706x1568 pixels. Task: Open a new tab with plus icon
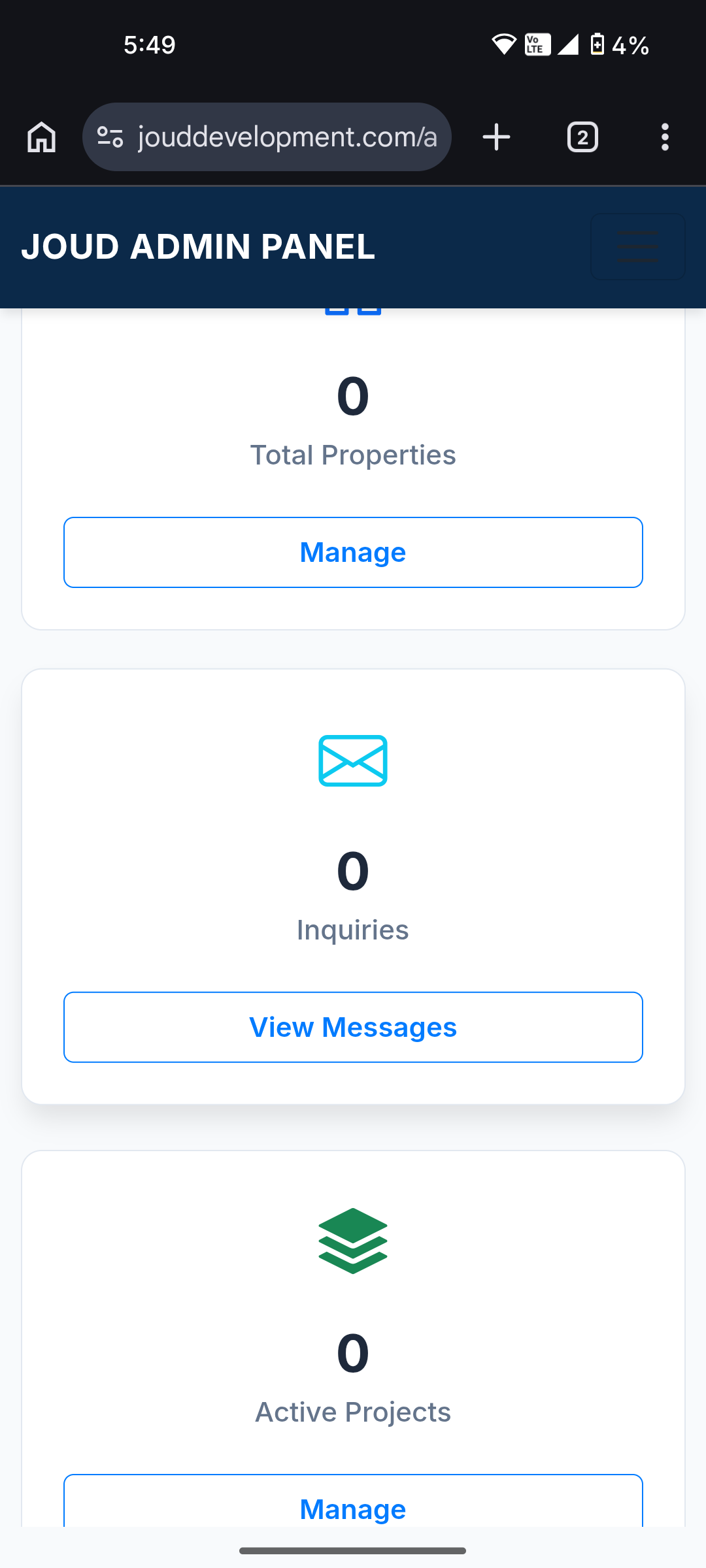click(496, 137)
